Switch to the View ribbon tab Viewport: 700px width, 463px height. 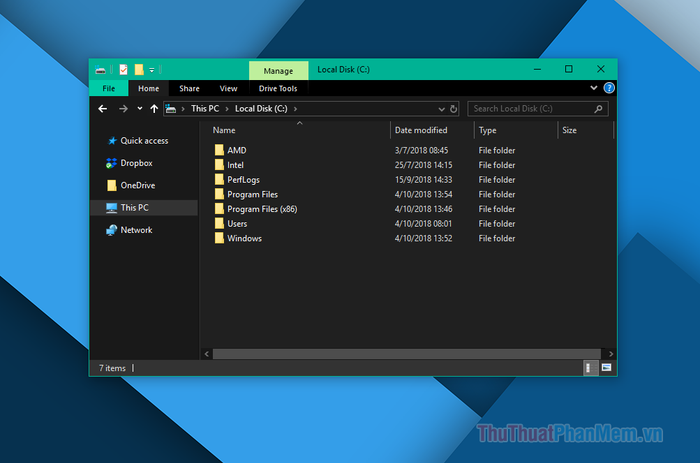228,88
